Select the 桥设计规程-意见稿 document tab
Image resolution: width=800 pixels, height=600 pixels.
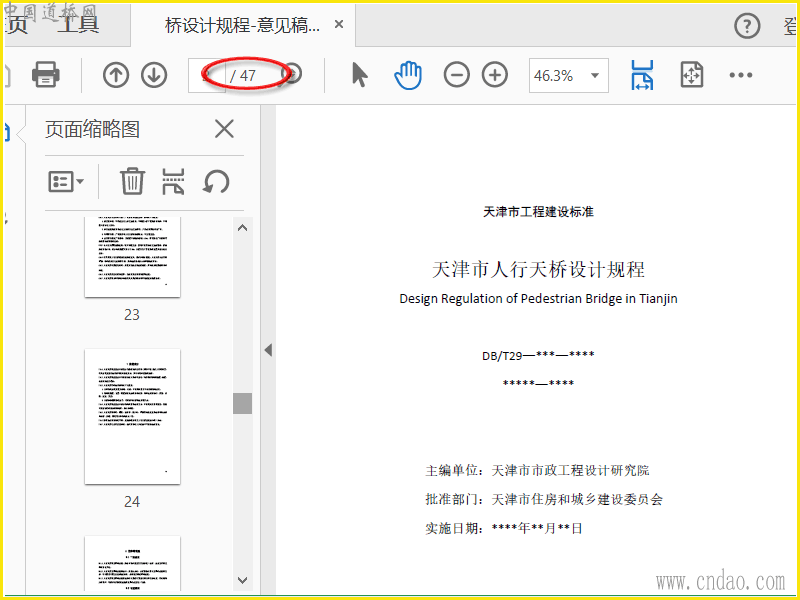click(x=242, y=25)
